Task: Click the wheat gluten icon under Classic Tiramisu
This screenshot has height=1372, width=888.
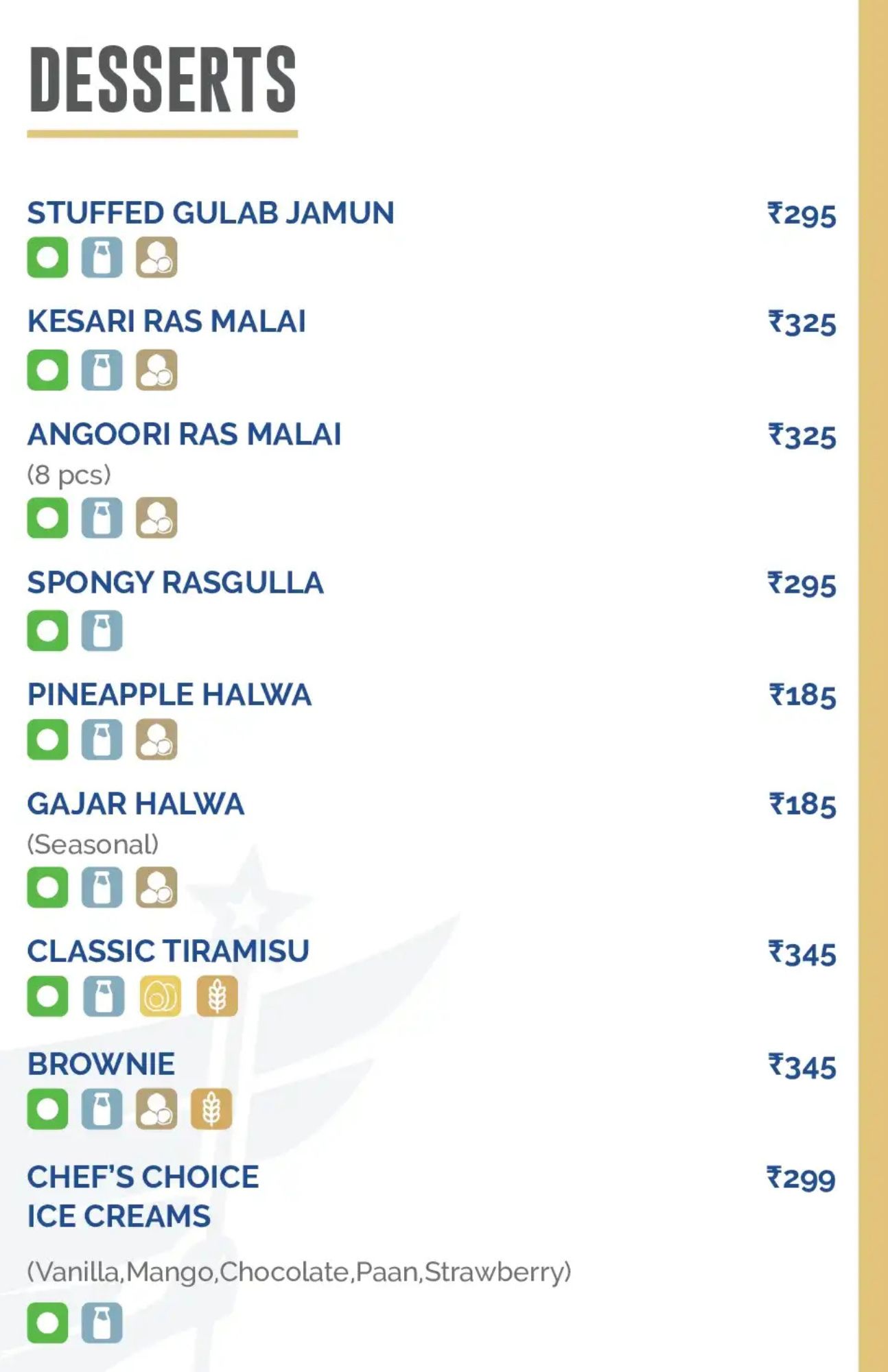Action: (218, 996)
